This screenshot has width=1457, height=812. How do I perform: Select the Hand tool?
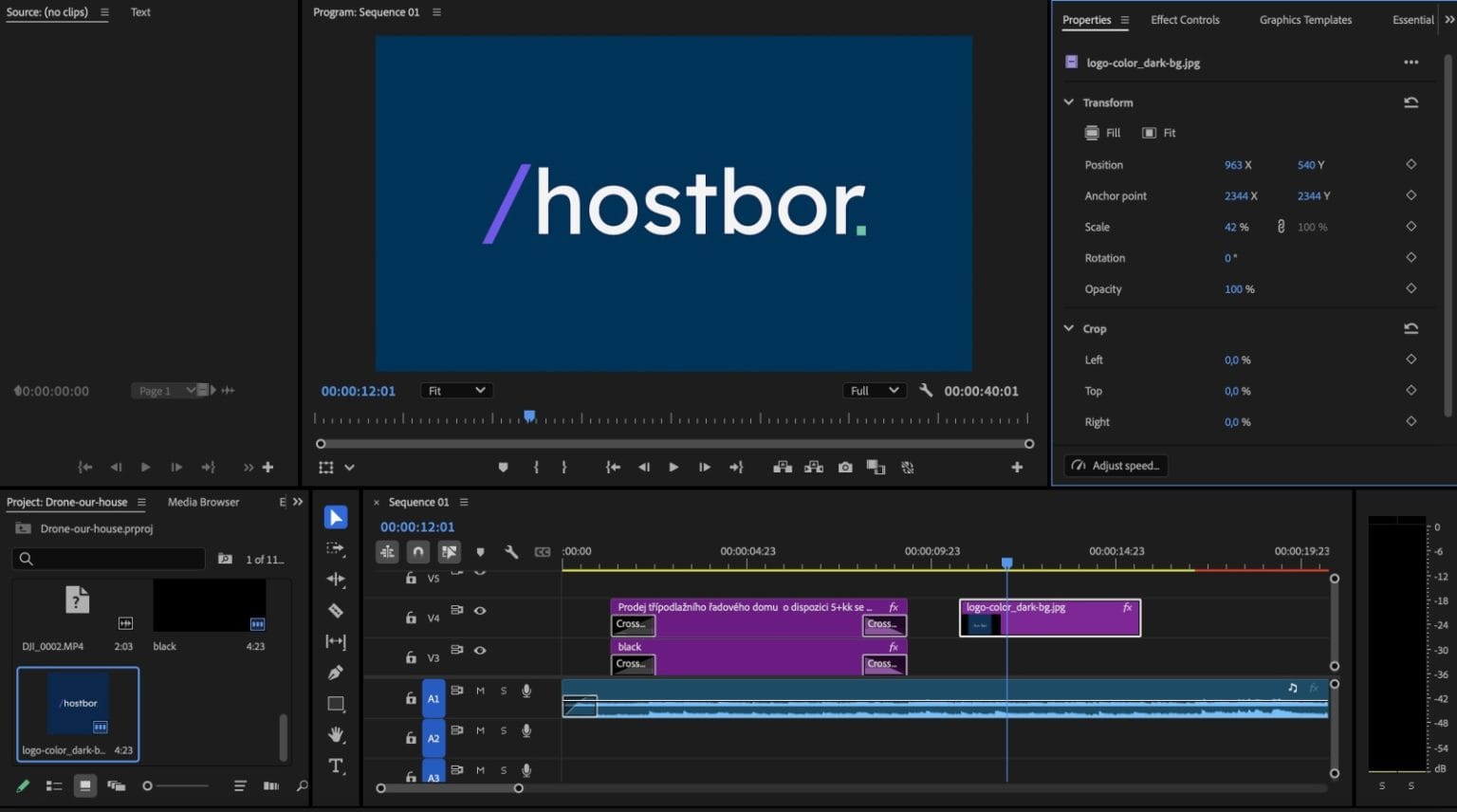tap(336, 734)
